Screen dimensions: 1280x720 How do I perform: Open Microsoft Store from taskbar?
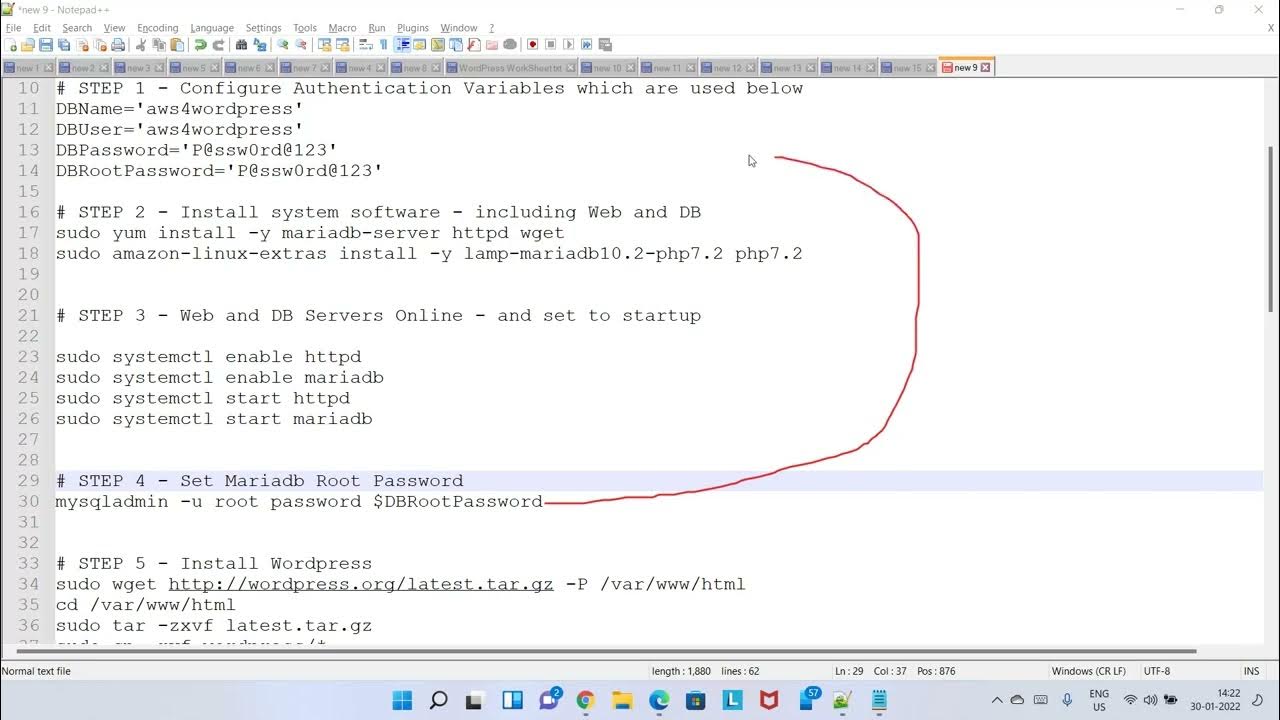[695, 700]
